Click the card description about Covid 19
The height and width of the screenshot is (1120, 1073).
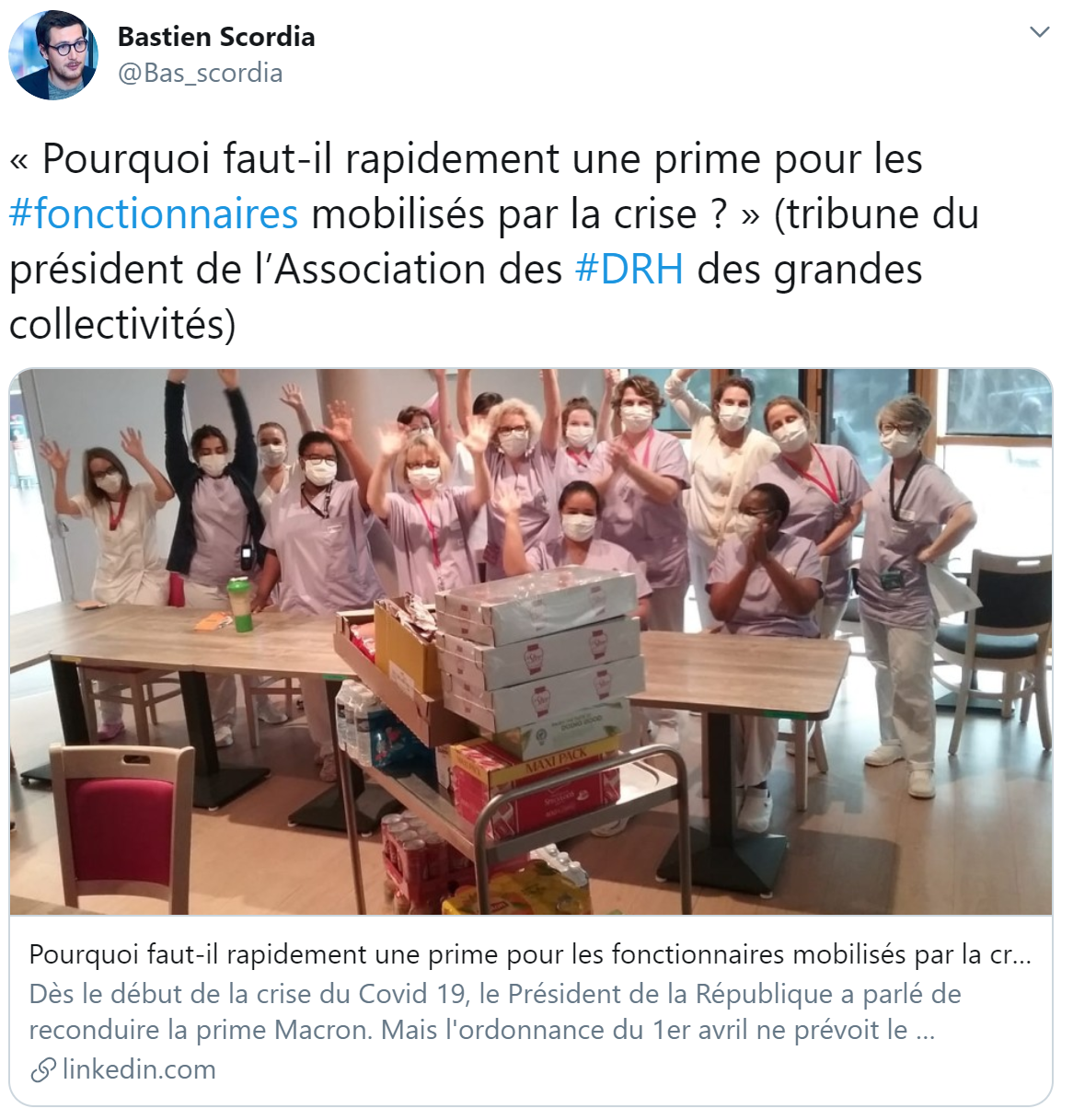coord(495,1011)
